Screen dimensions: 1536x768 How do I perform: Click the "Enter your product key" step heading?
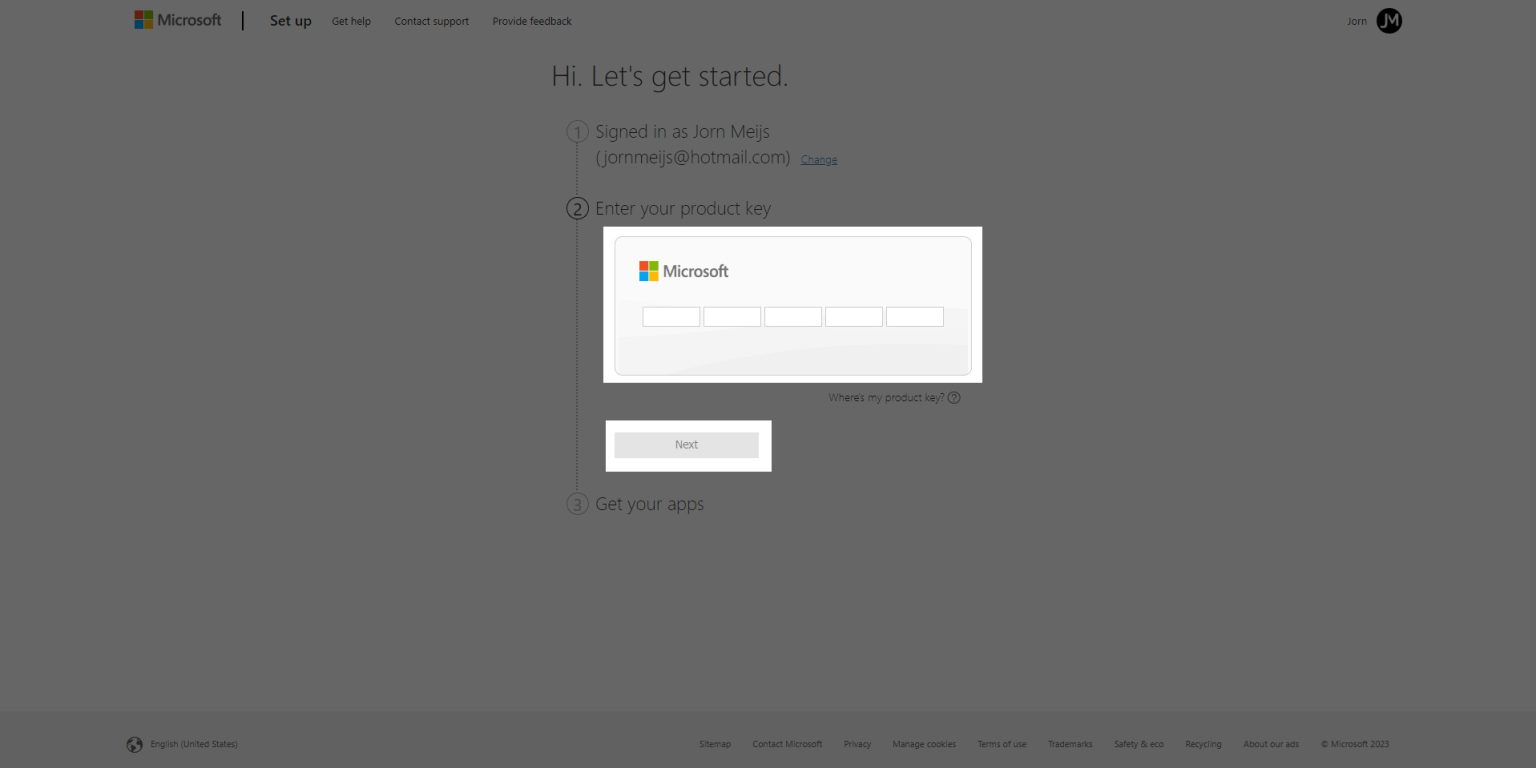click(x=683, y=209)
